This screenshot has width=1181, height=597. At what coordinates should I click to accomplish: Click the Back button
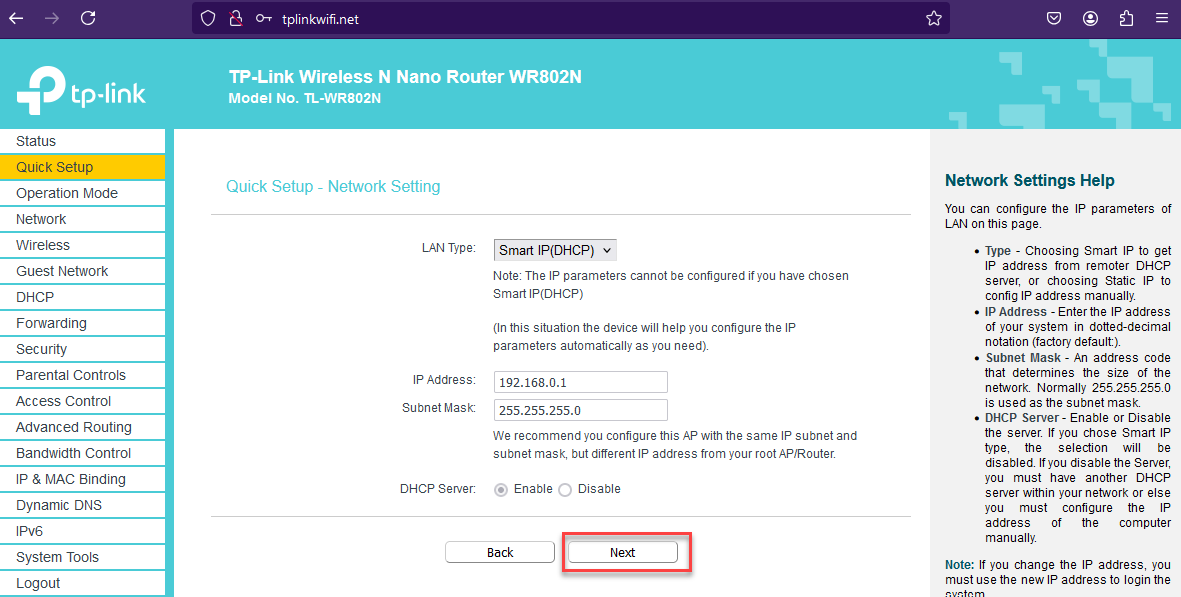tap(499, 552)
